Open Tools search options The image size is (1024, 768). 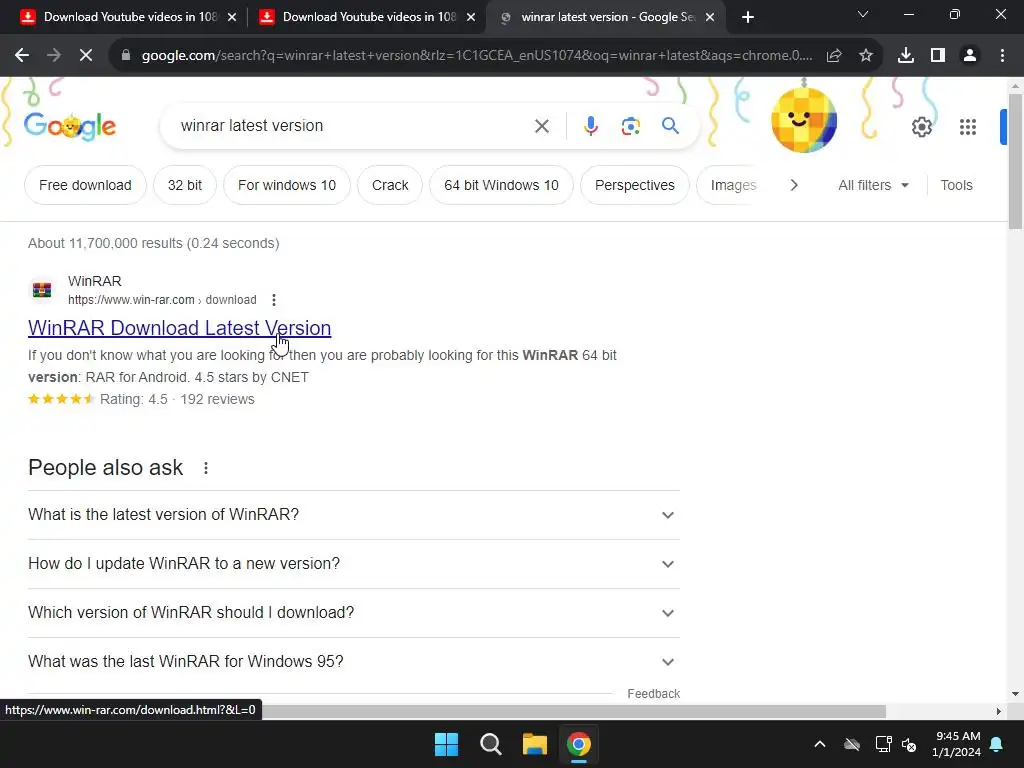(956, 185)
